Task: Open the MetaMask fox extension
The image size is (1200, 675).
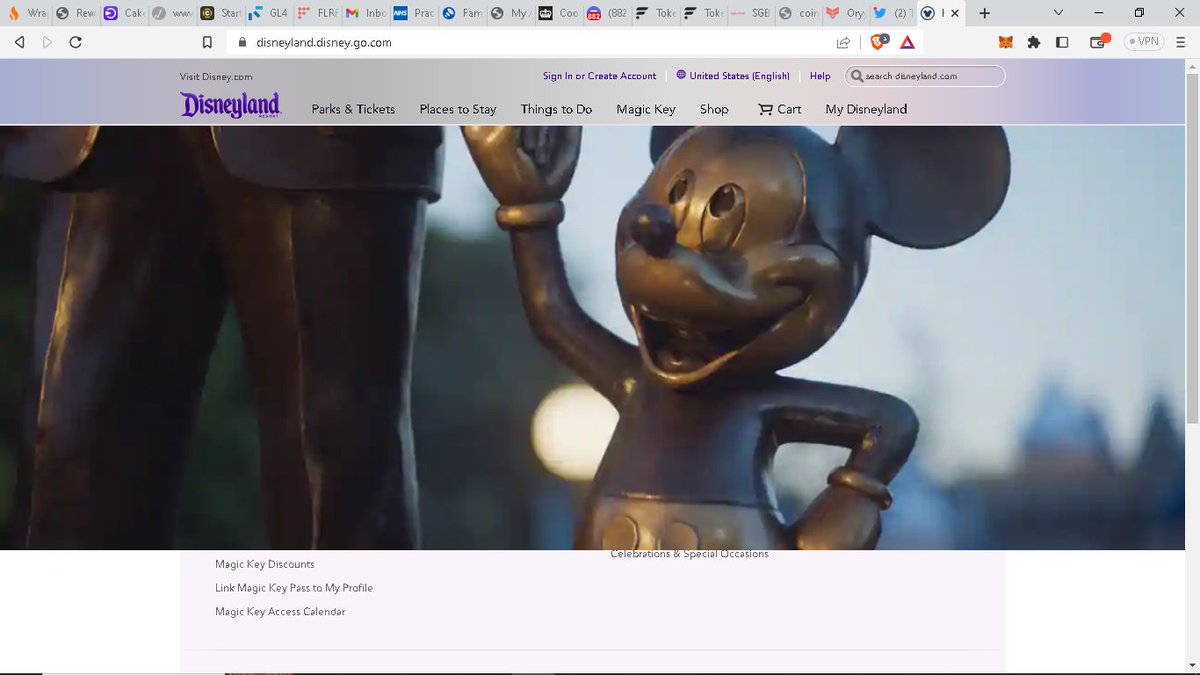Action: pos(1005,42)
